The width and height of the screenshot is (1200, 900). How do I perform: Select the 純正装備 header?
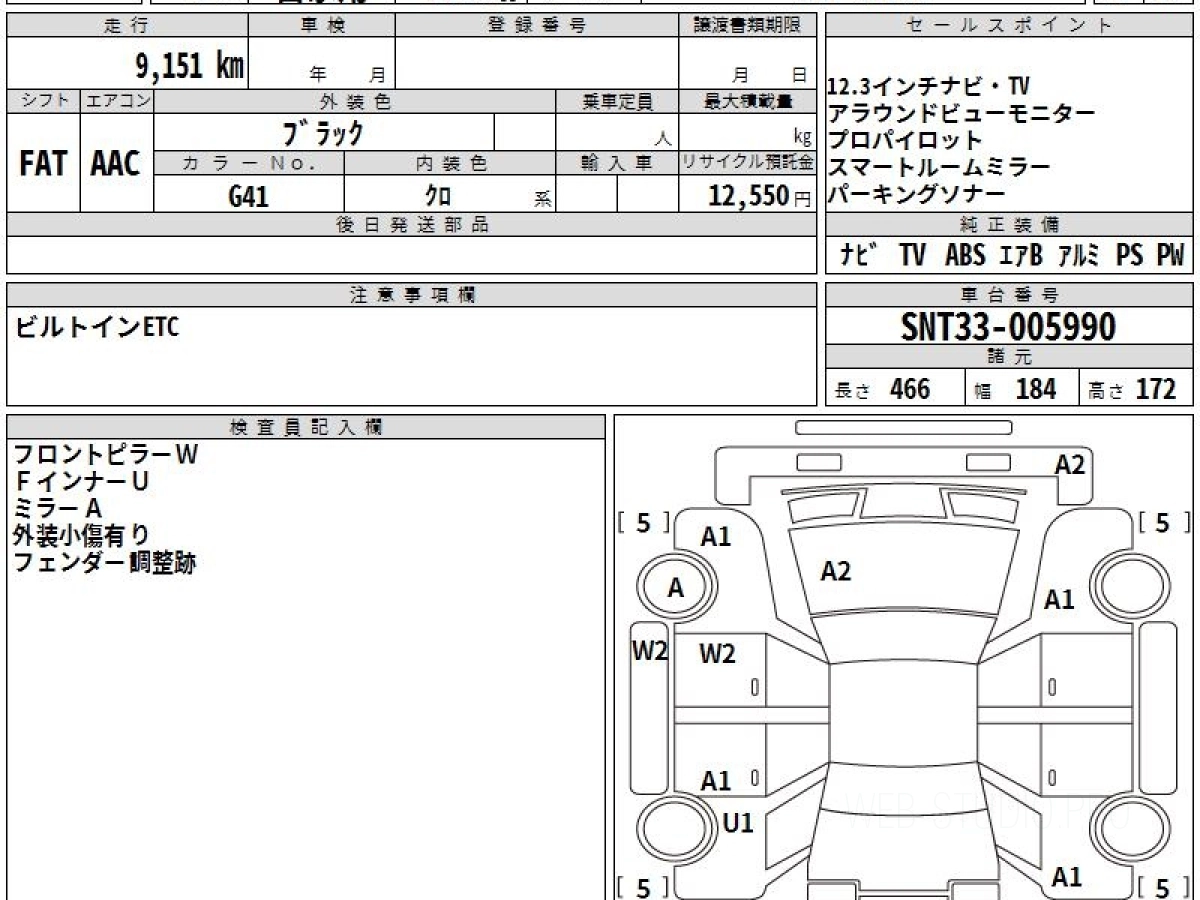1009,225
